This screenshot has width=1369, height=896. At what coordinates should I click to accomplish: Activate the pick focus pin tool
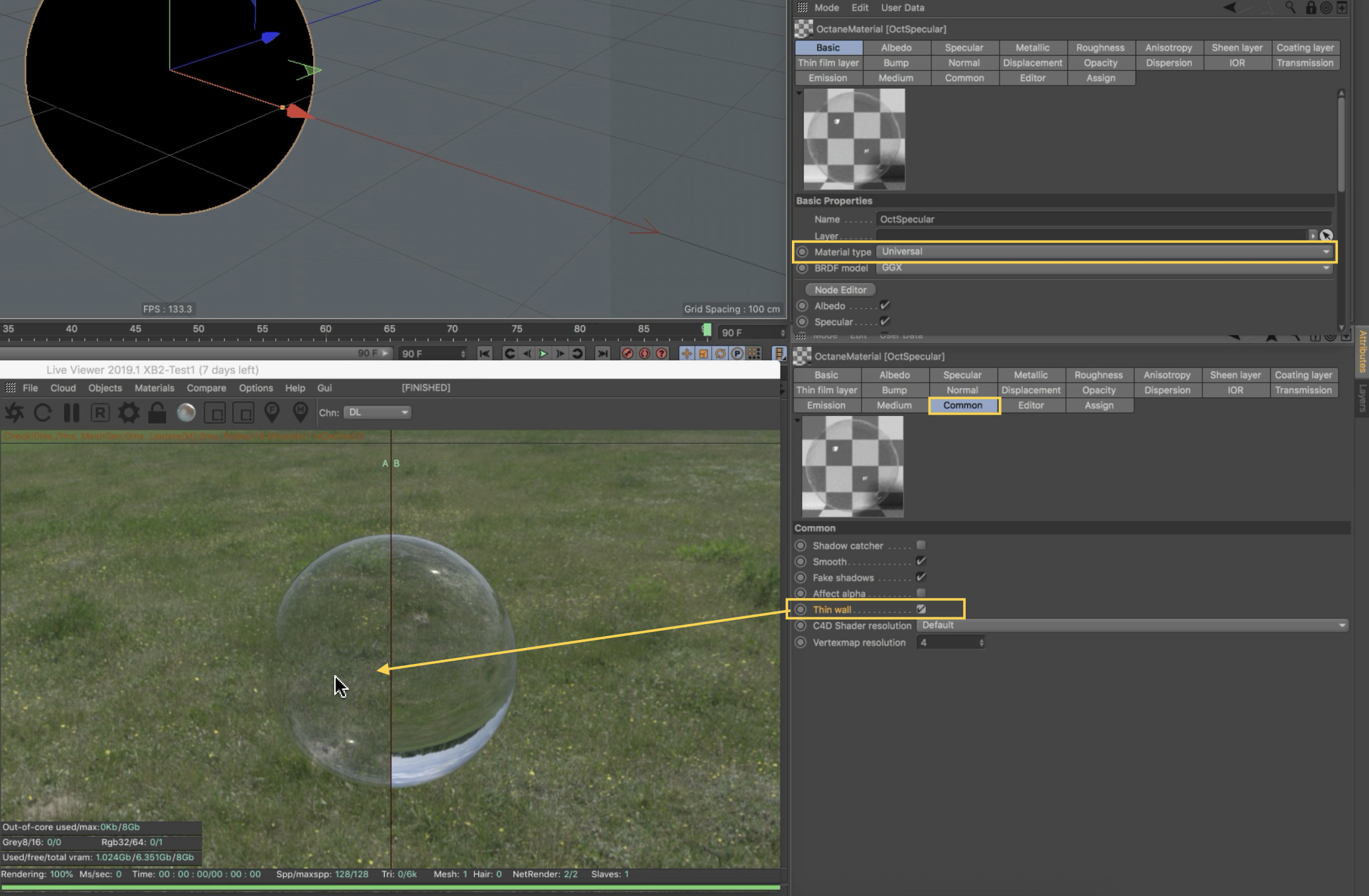[x=272, y=413]
